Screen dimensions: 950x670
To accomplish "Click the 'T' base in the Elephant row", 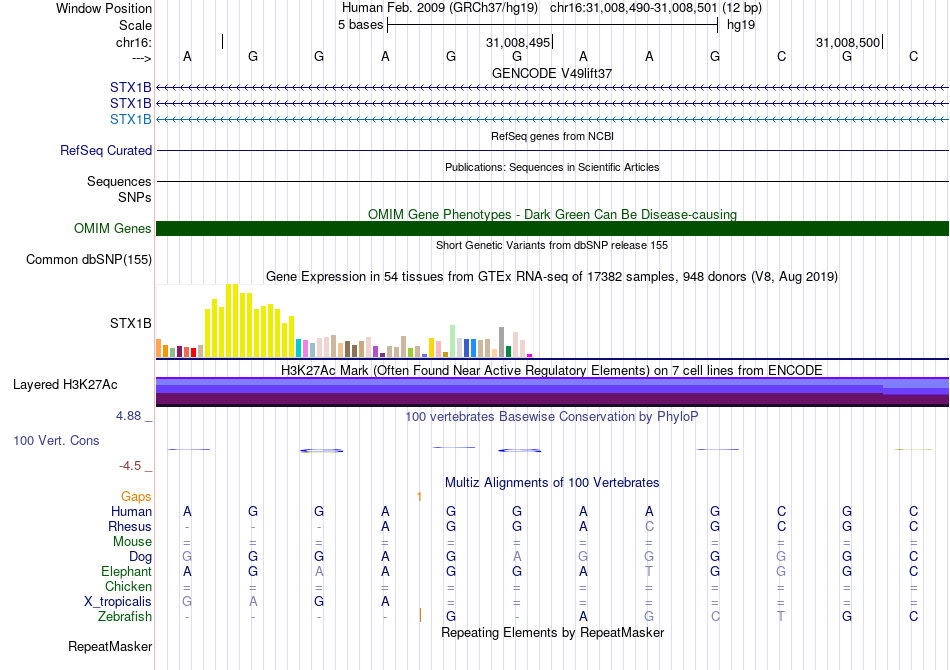I will [649, 571].
